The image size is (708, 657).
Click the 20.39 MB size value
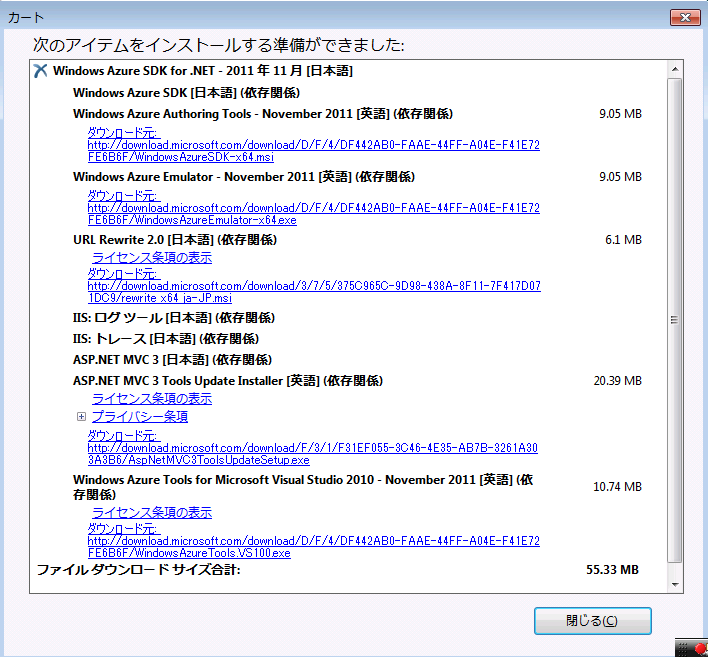pyautogui.click(x=617, y=381)
